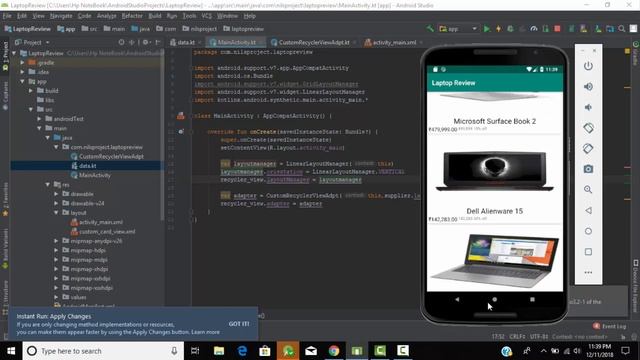The width and height of the screenshot is (640, 360).
Task: Collapse the LaptopReview project root node
Action: pyautogui.click(x=14, y=53)
